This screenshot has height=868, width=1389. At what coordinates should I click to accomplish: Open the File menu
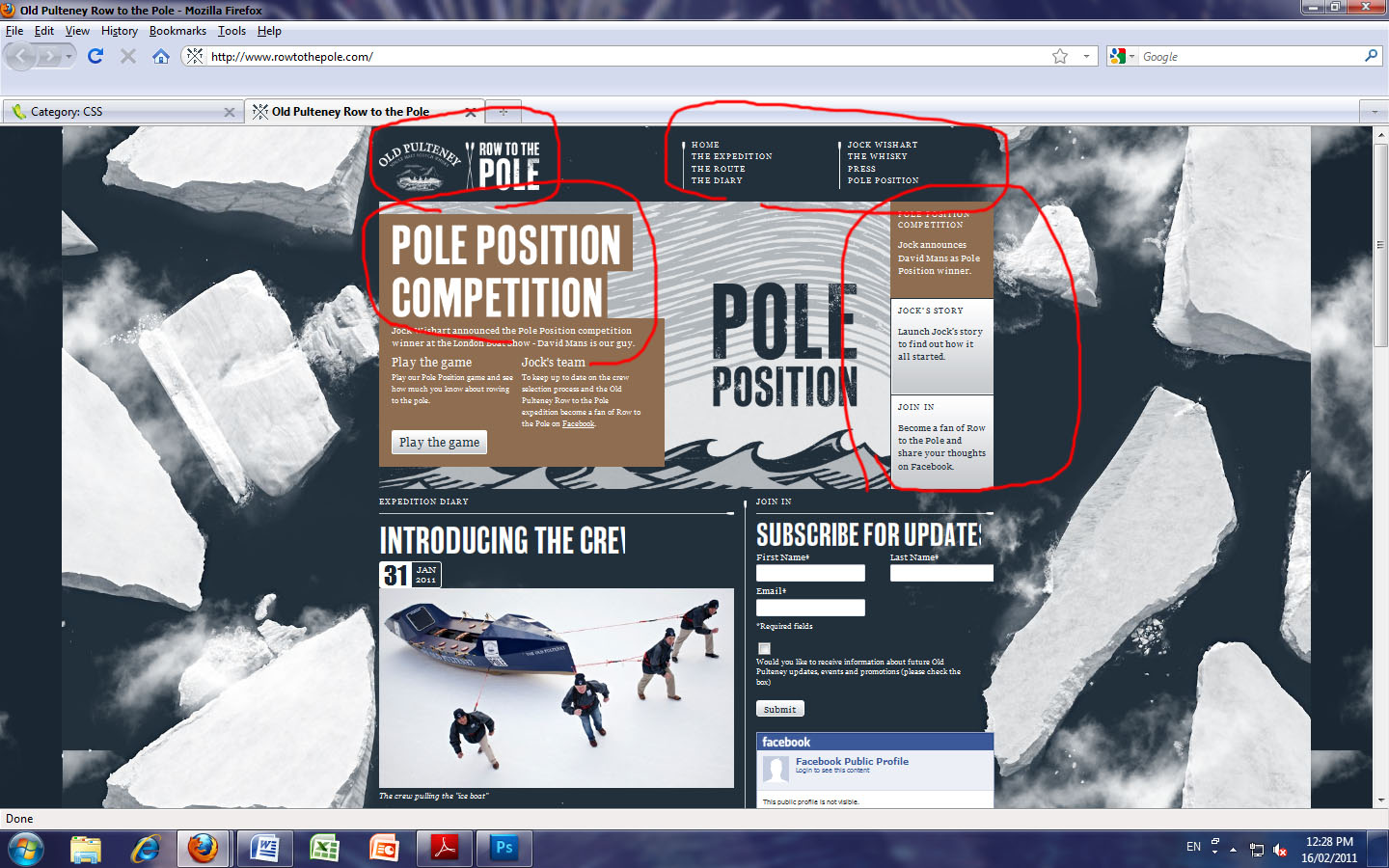click(x=14, y=31)
